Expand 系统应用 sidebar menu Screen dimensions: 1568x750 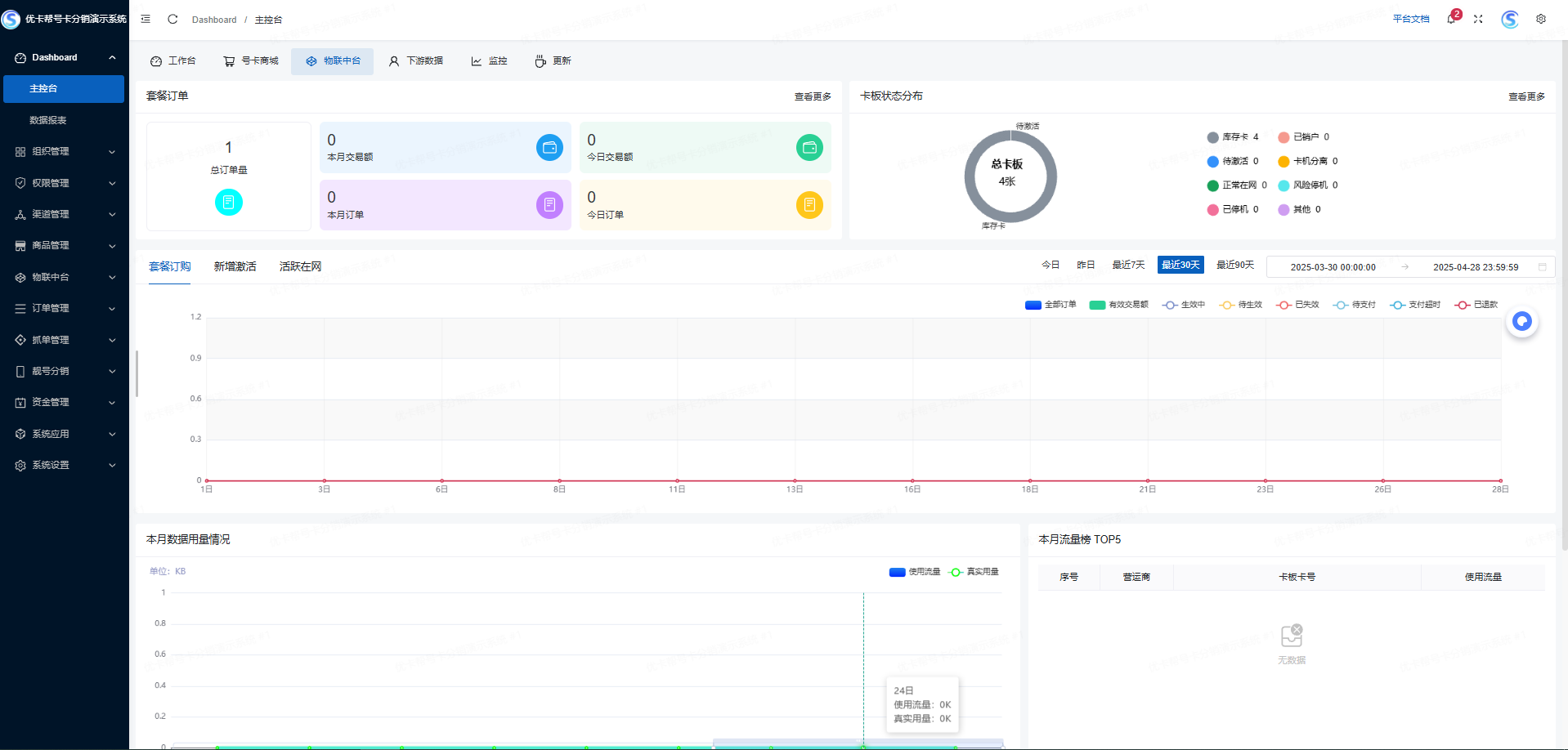click(x=64, y=434)
